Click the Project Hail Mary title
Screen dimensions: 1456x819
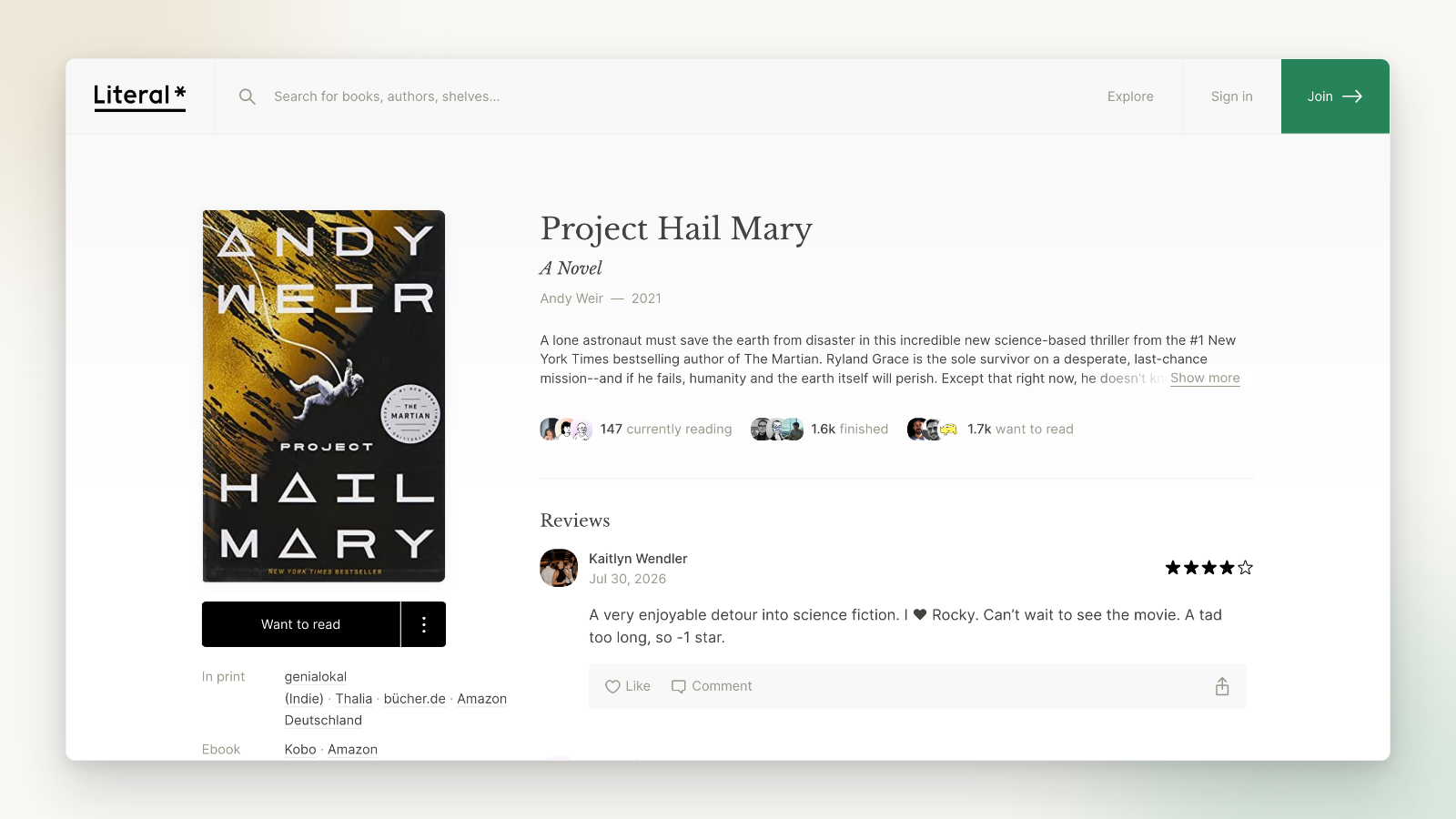[676, 228]
